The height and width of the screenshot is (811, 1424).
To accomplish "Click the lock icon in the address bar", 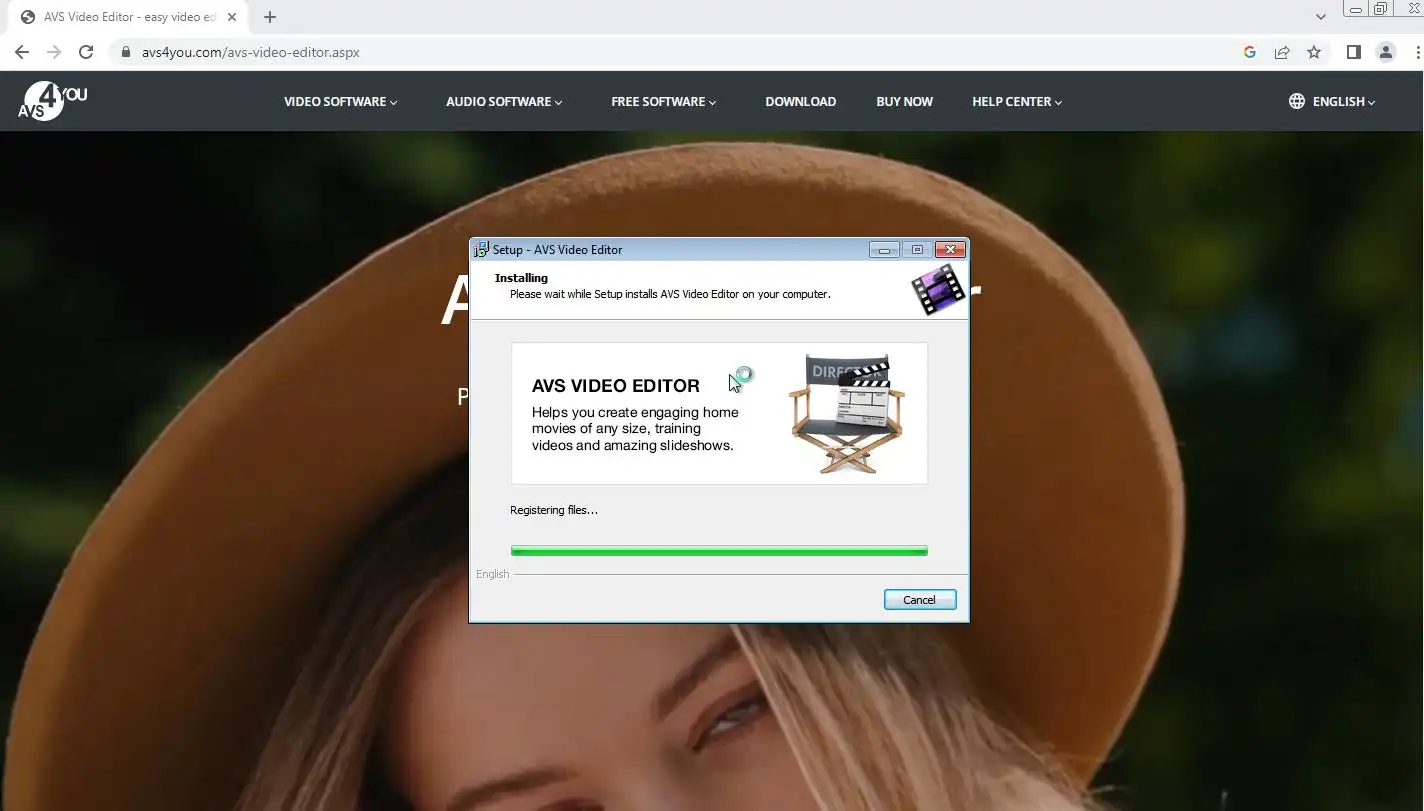I will pyautogui.click(x=126, y=52).
